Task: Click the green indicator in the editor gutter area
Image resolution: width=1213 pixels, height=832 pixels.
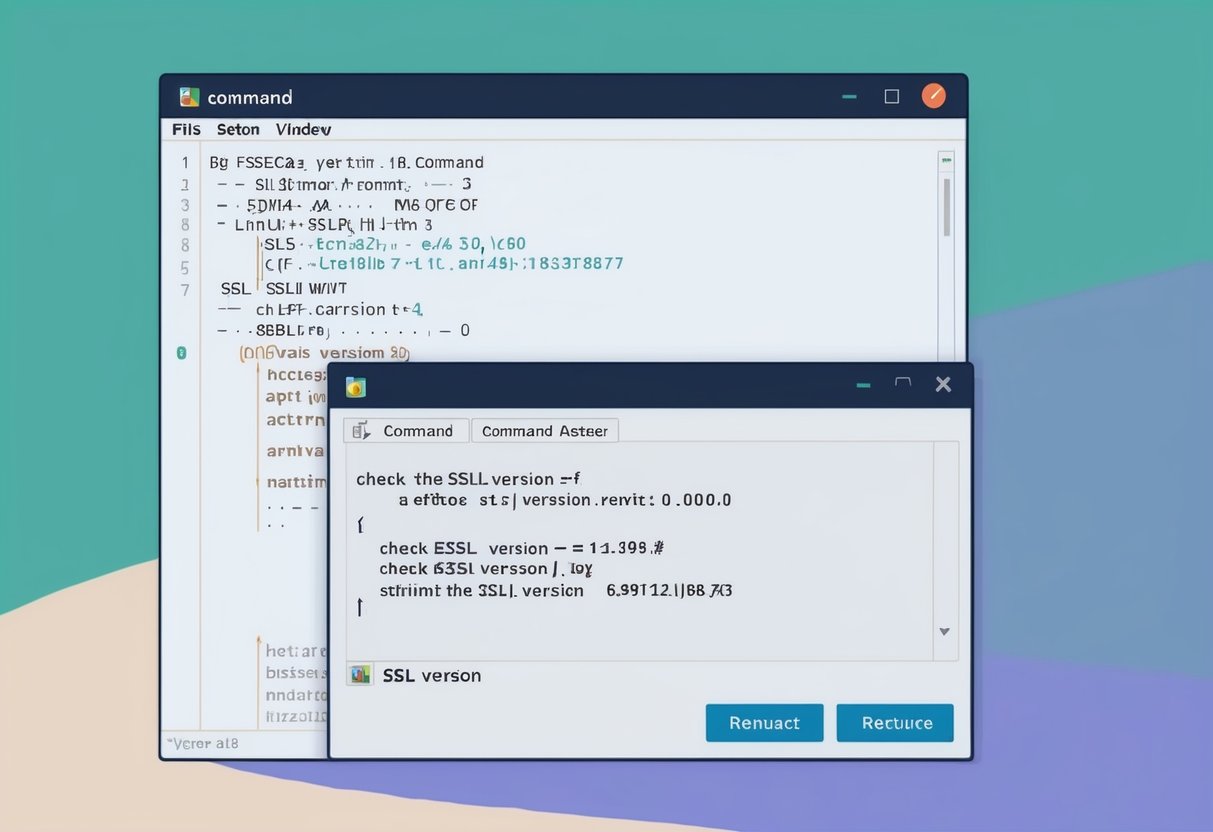Action: (x=184, y=353)
